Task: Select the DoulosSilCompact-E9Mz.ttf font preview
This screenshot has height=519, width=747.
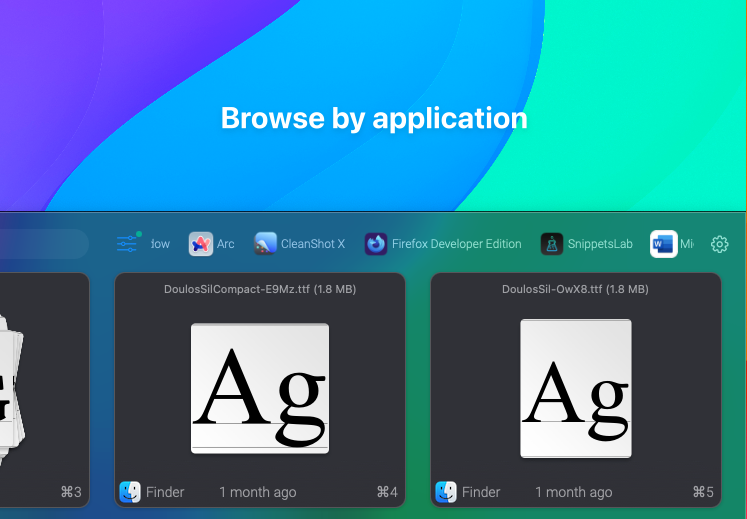Action: point(260,388)
